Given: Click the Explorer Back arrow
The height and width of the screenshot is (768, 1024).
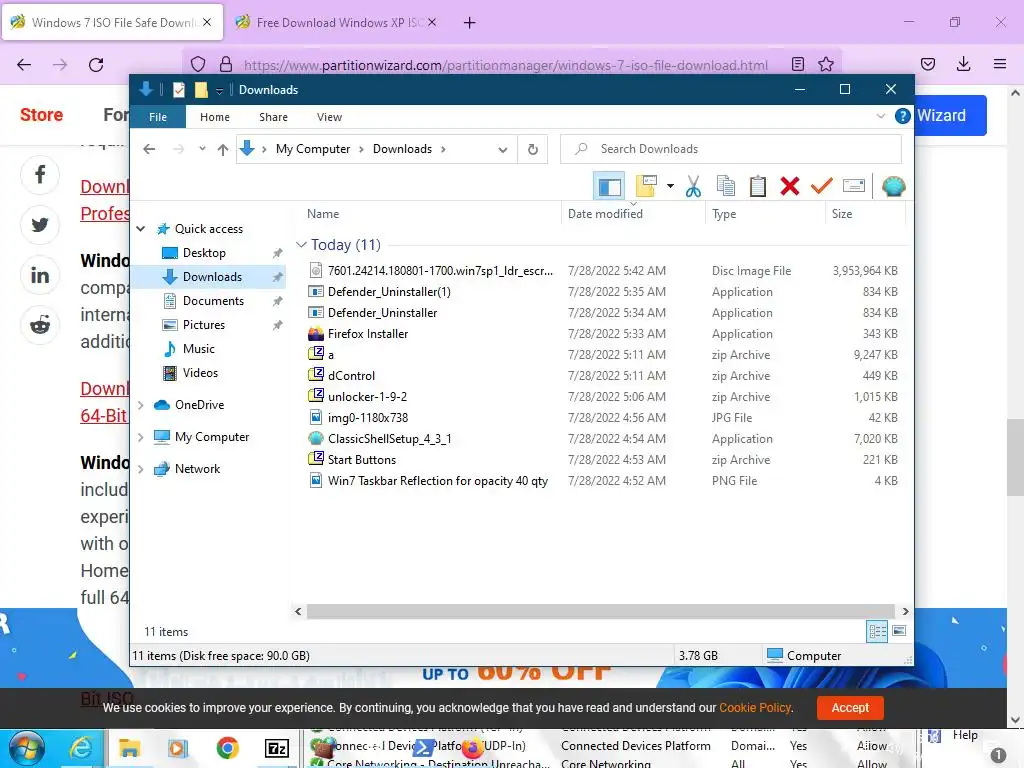Looking at the screenshot, I should (x=149, y=150).
